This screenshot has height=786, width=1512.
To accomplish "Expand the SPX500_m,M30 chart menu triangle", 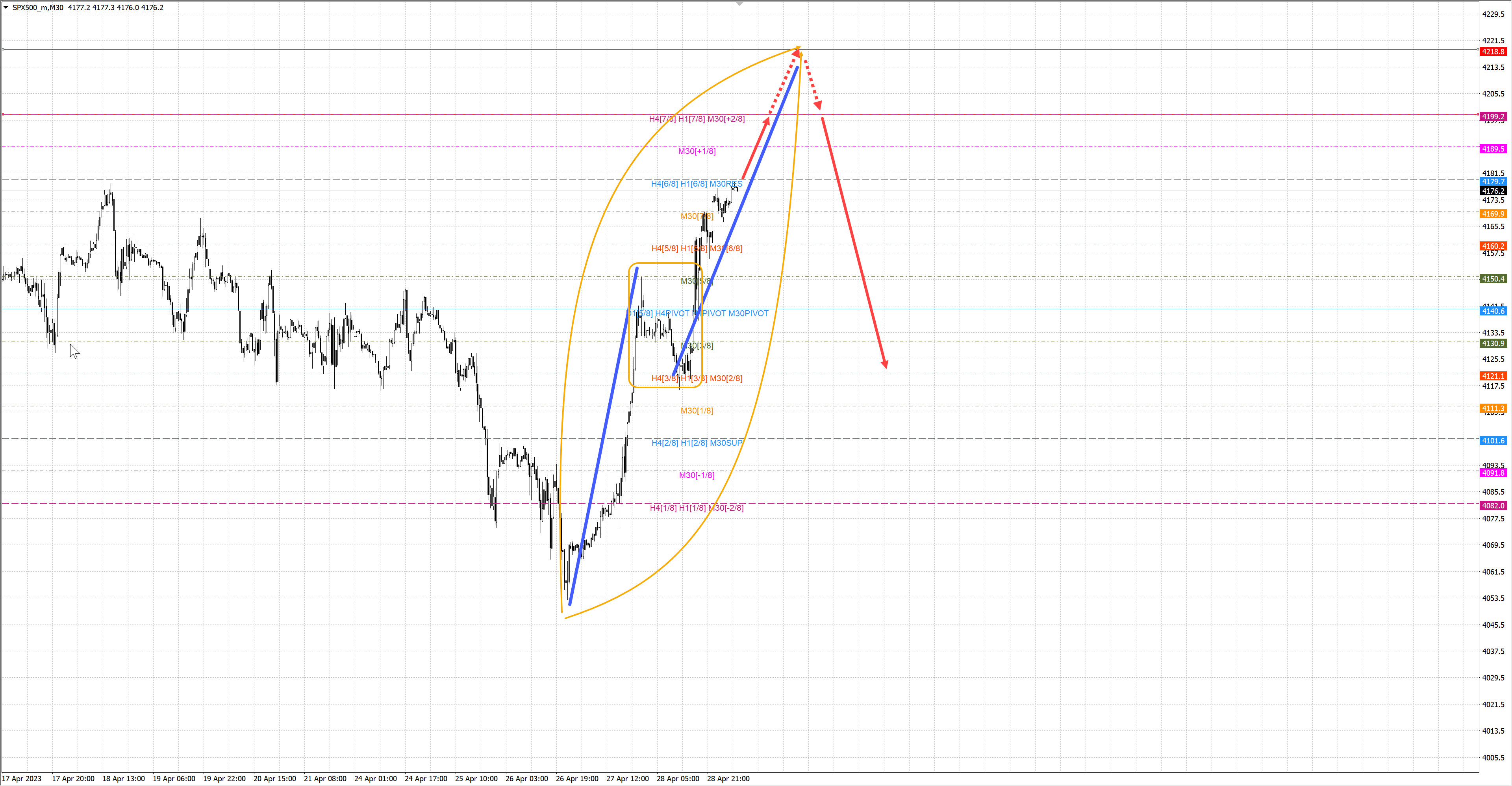I will point(6,7).
